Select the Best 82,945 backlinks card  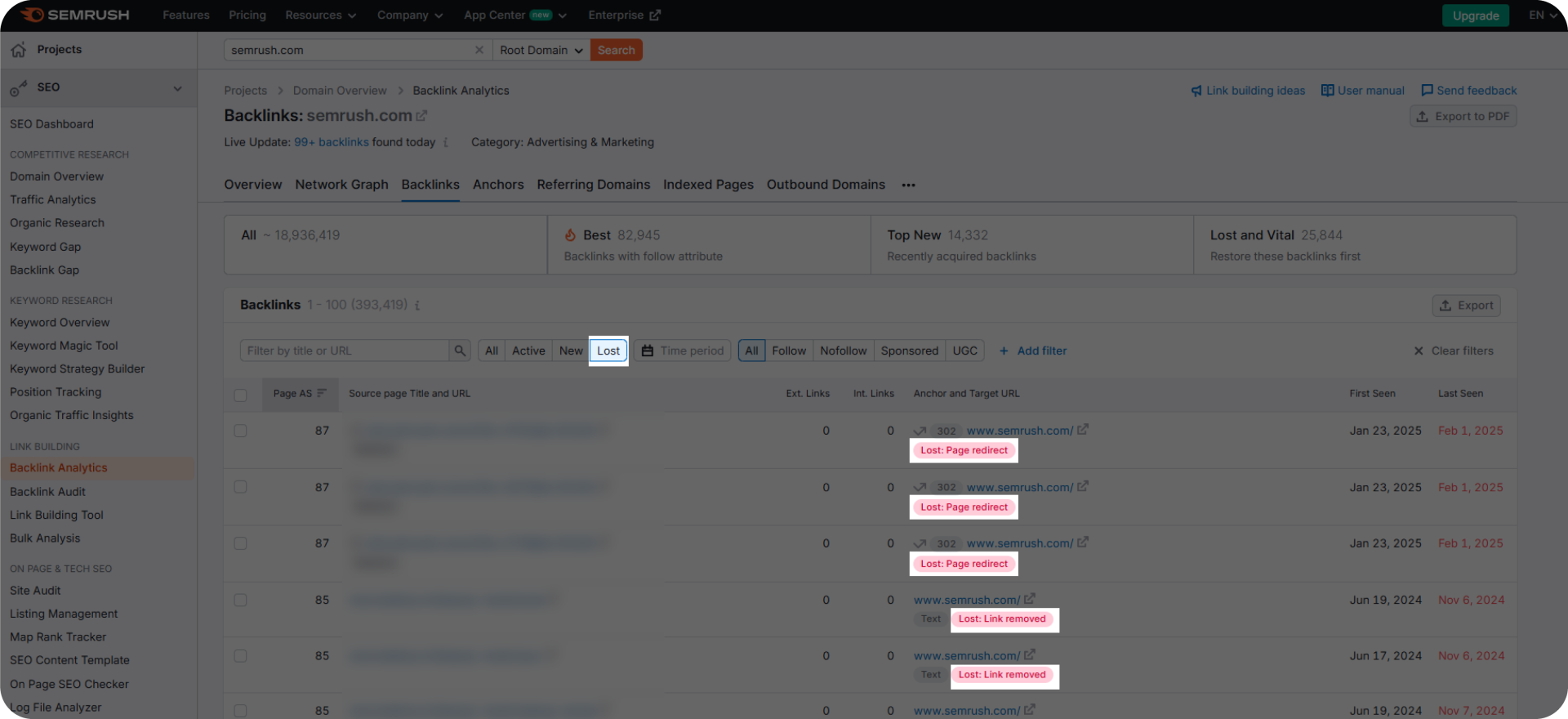coord(709,245)
